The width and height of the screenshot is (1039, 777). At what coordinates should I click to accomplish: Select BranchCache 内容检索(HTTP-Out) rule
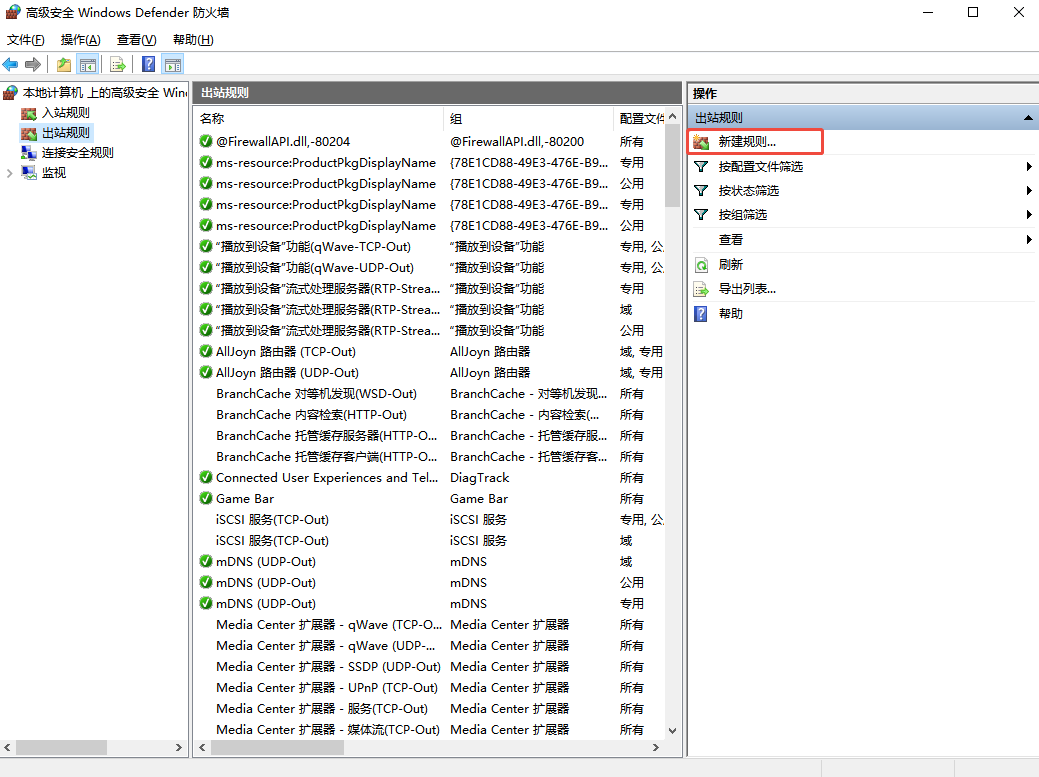click(311, 415)
